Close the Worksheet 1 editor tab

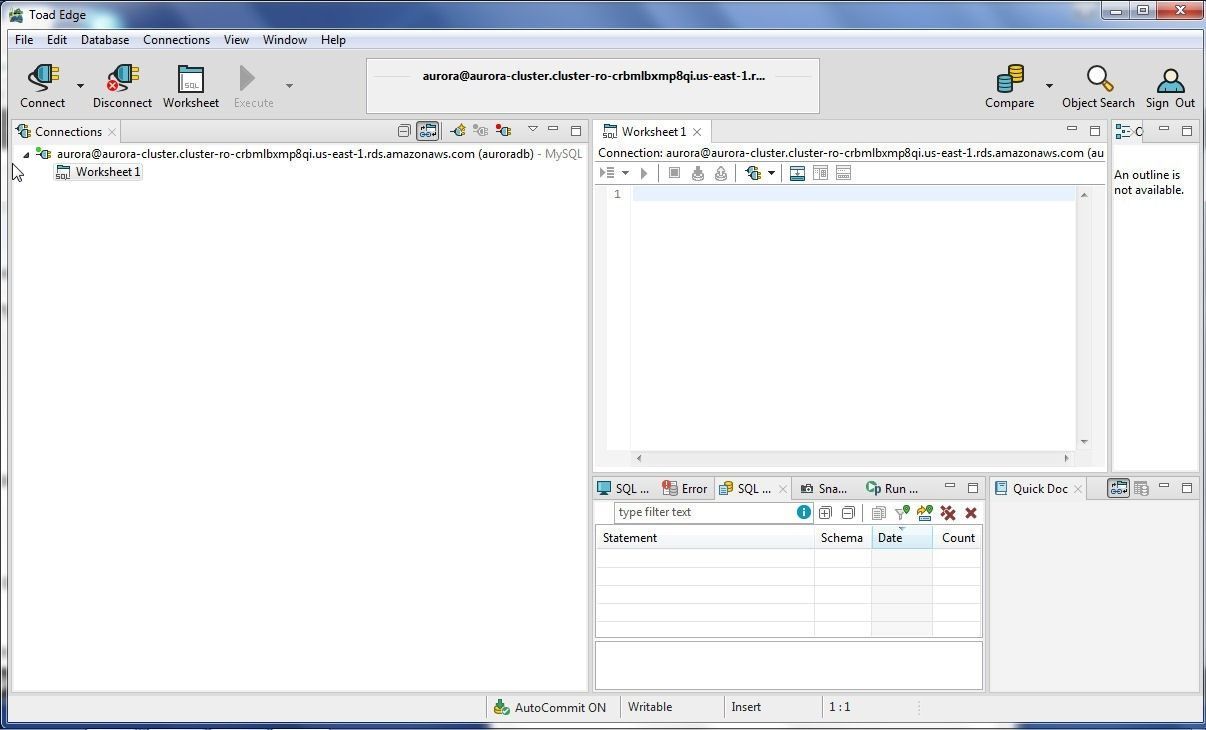tap(697, 131)
